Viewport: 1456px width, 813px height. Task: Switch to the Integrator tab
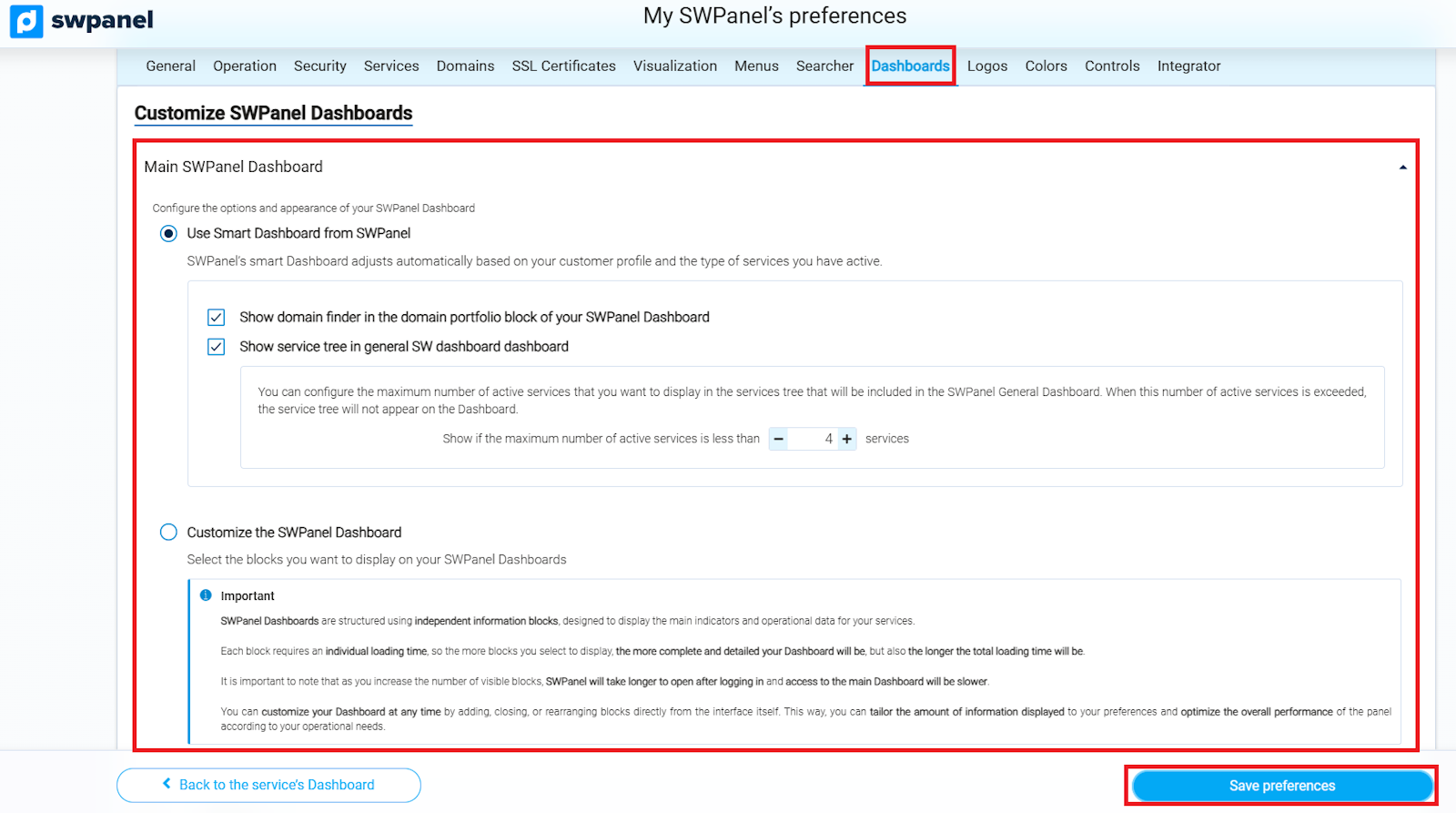tap(1188, 66)
